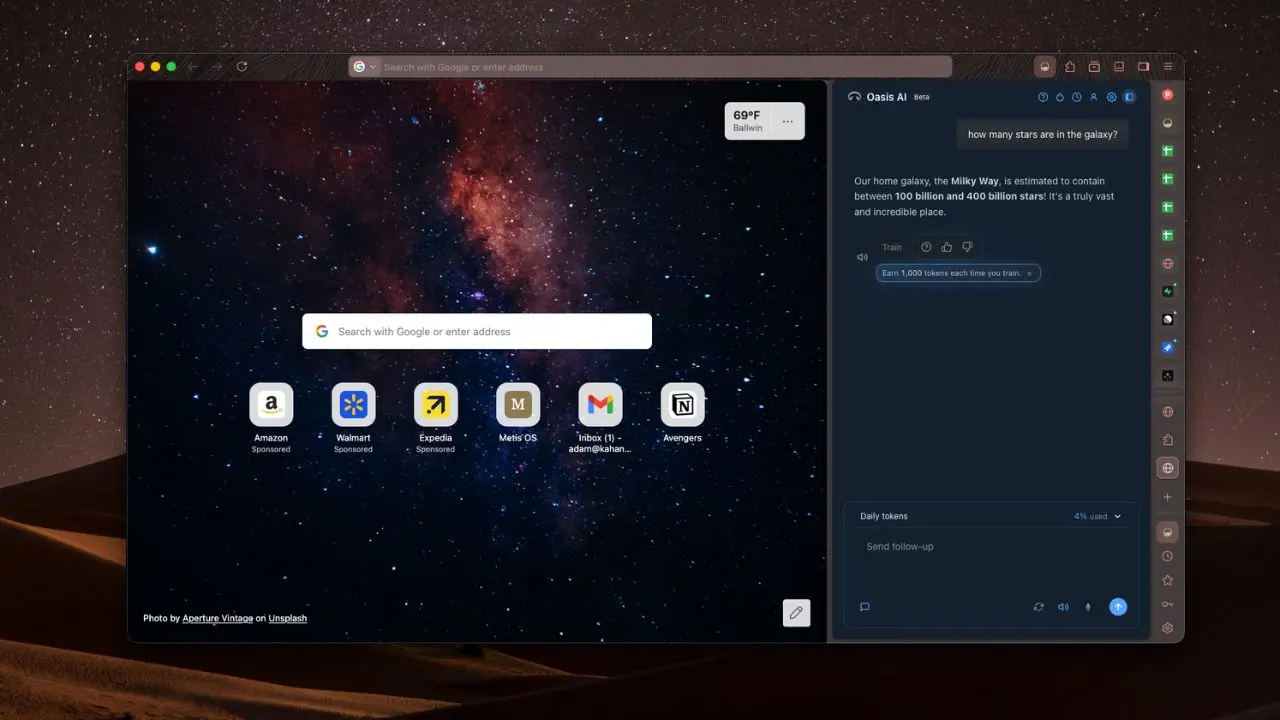Viewport: 1280px width, 720px height.
Task: Toggle the highlighted Oasis AI sidebar button
Action: [x=1167, y=532]
